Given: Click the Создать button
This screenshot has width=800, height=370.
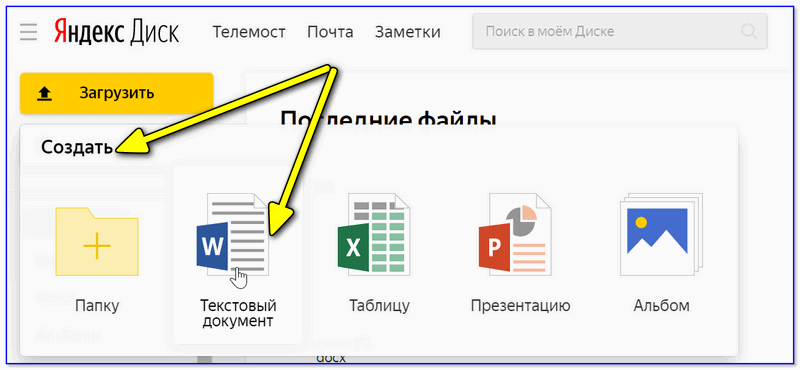Looking at the screenshot, I should (x=77, y=147).
